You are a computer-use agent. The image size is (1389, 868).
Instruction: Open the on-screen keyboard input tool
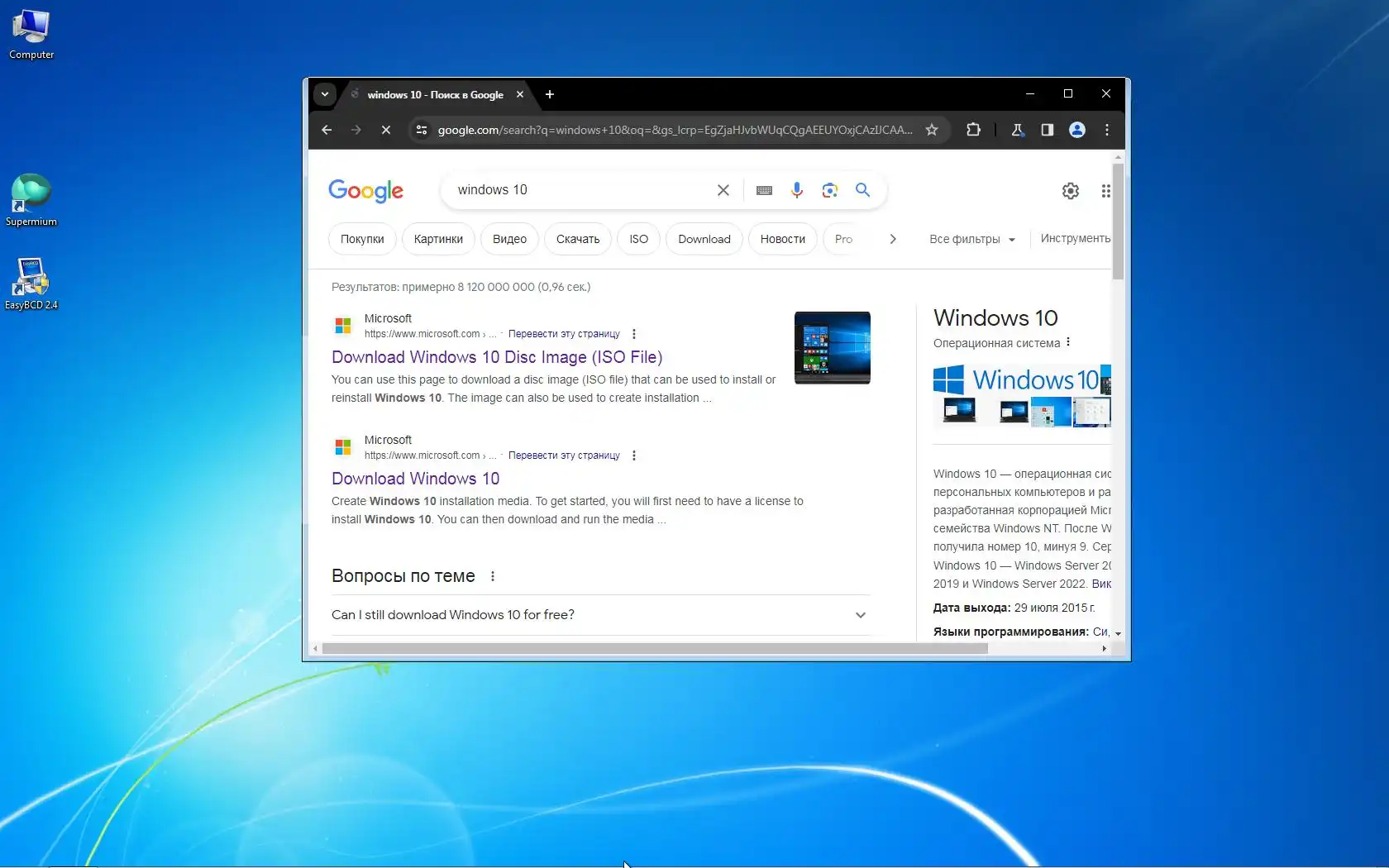point(765,190)
